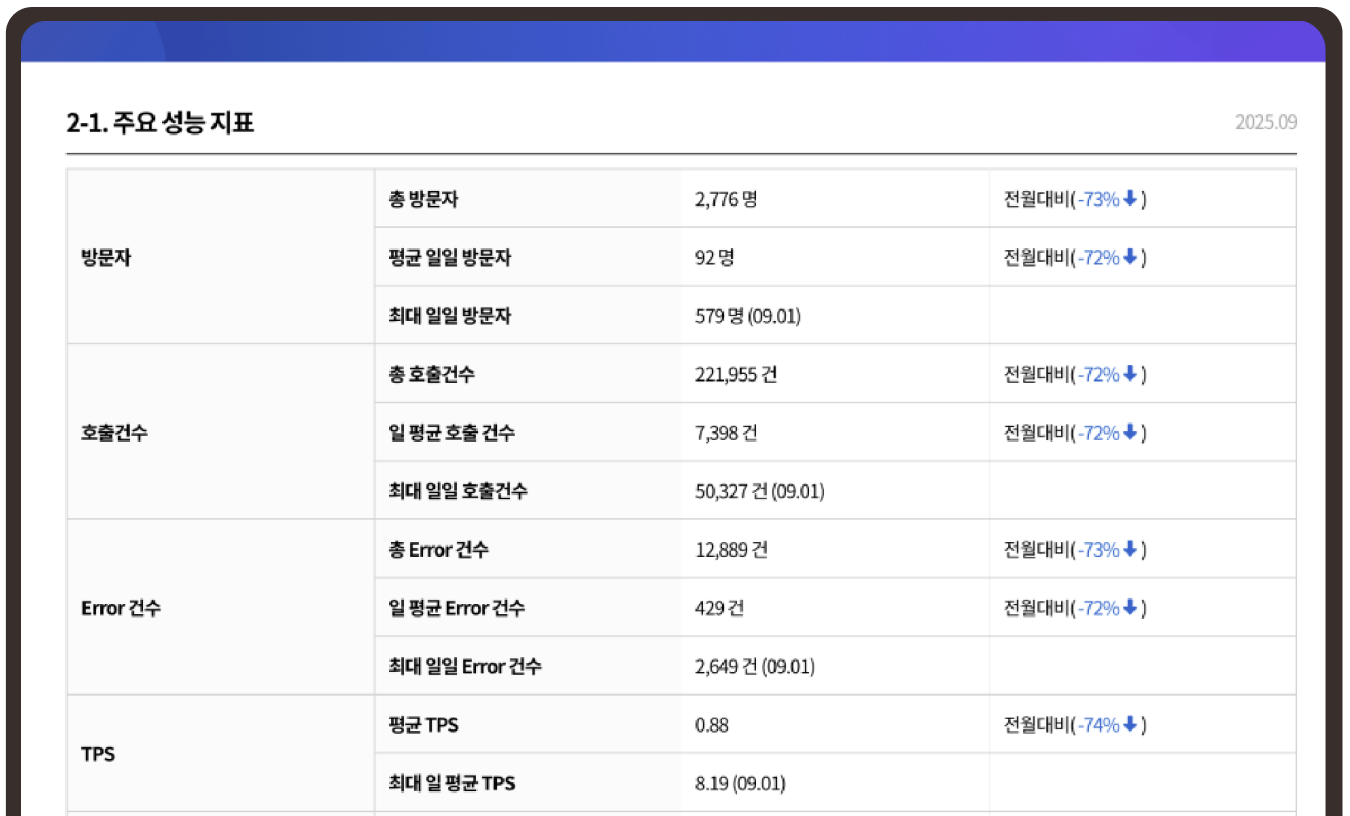Click the 50,327 건 (09.01) value

(x=759, y=491)
